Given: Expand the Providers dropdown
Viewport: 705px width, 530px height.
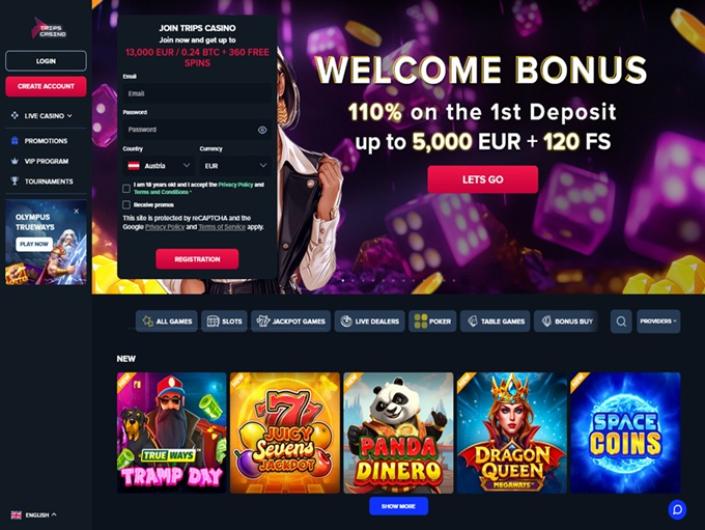Looking at the screenshot, I should (x=658, y=321).
